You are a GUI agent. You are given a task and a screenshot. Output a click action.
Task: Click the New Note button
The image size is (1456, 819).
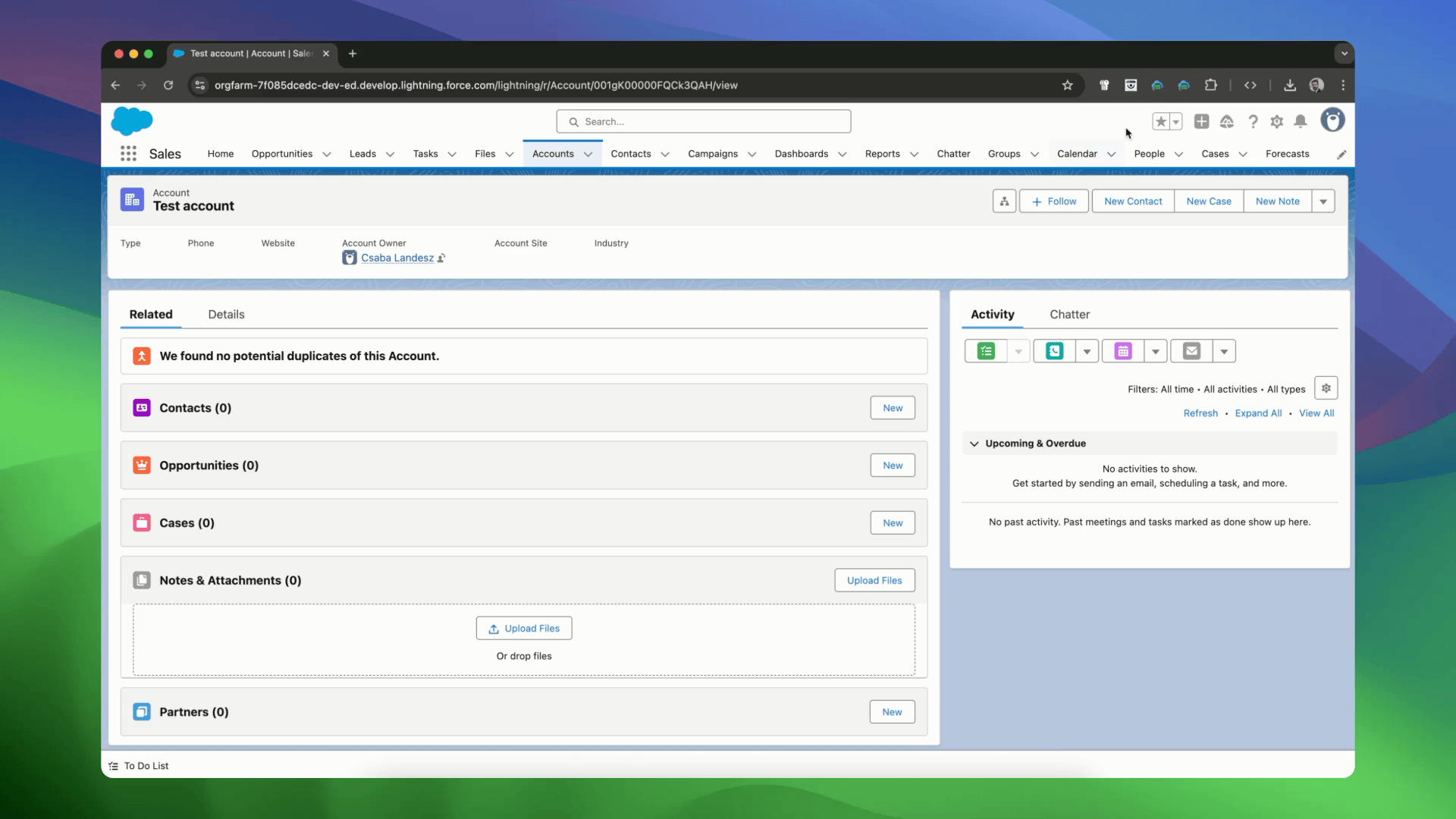[1278, 201]
